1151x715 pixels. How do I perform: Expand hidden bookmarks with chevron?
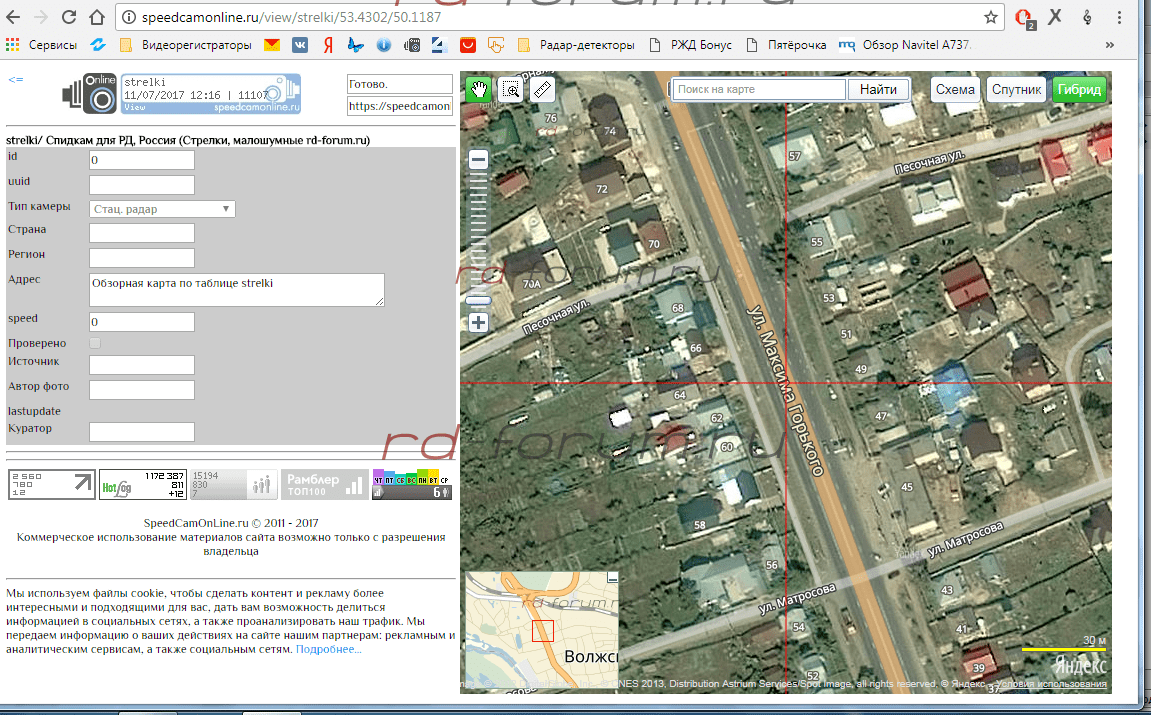(x=1109, y=45)
